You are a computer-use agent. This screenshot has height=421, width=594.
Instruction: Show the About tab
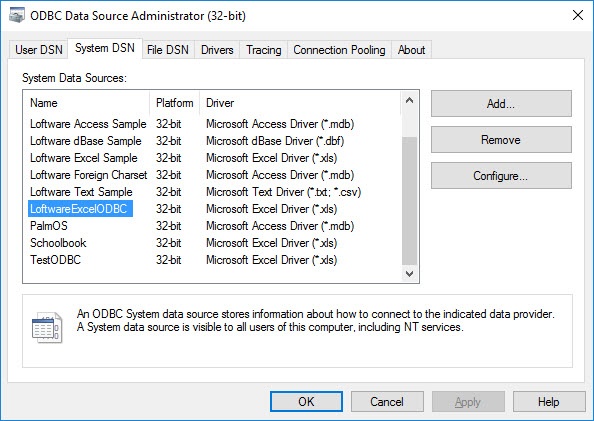411,50
